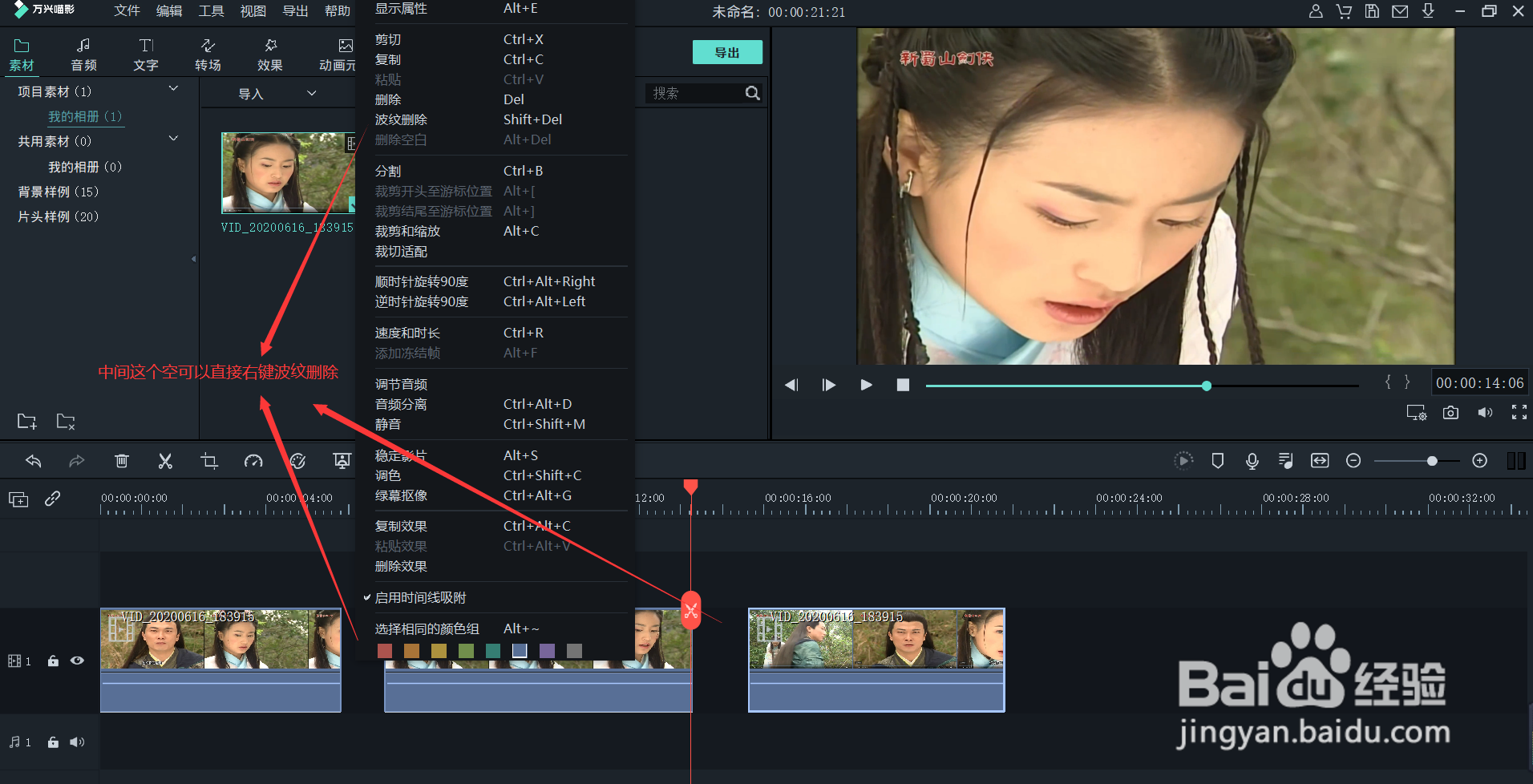Screen dimensions: 1533x784
Task: Toggle the timeline link chain icon
Action: (52, 499)
